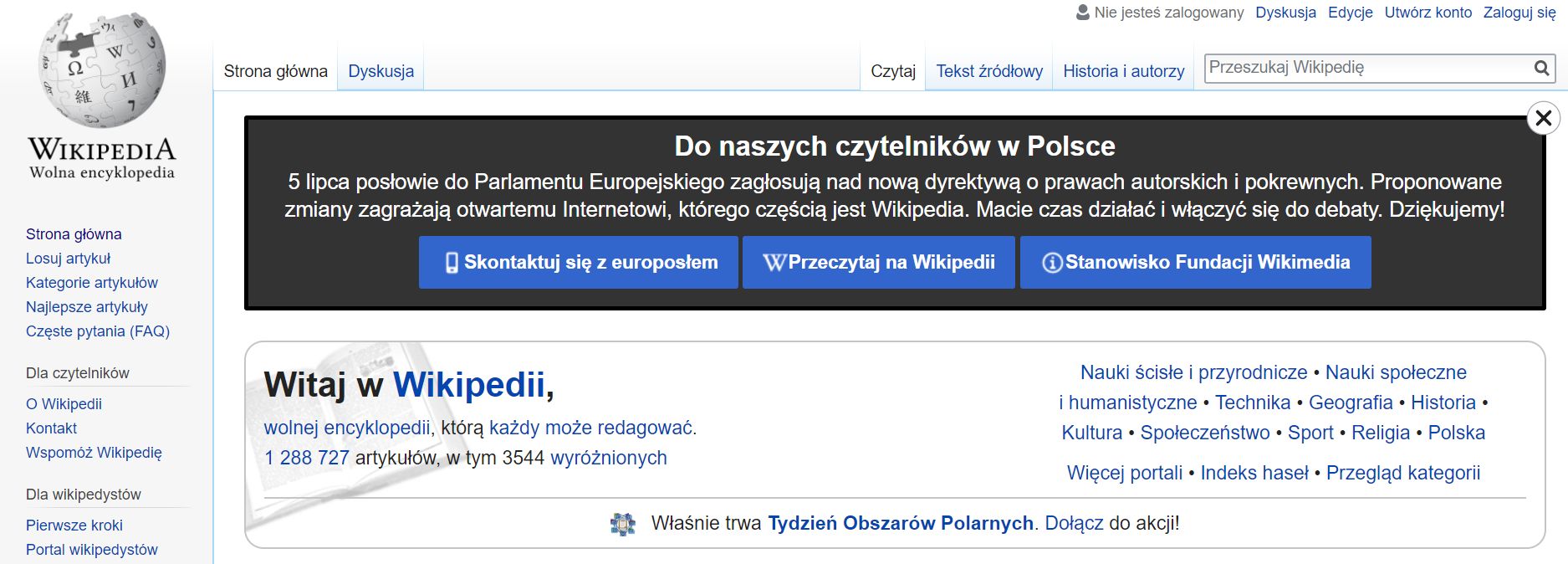The height and width of the screenshot is (564, 1568).
Task: Open 'Portal wikipedystów' link
Action: 92,550
